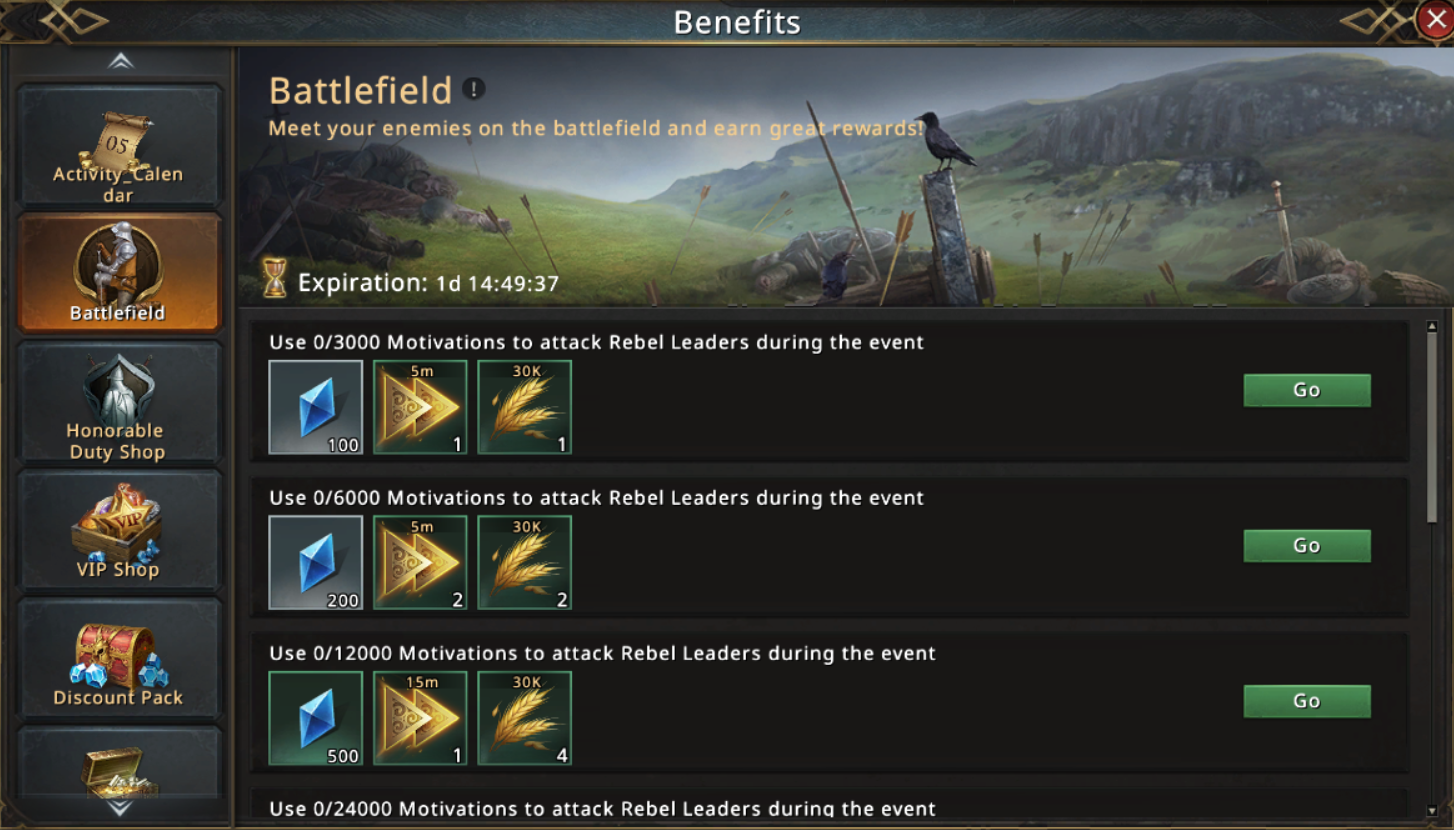Click Go for the 6000 Motivations task
The image size is (1454, 830).
point(1307,546)
